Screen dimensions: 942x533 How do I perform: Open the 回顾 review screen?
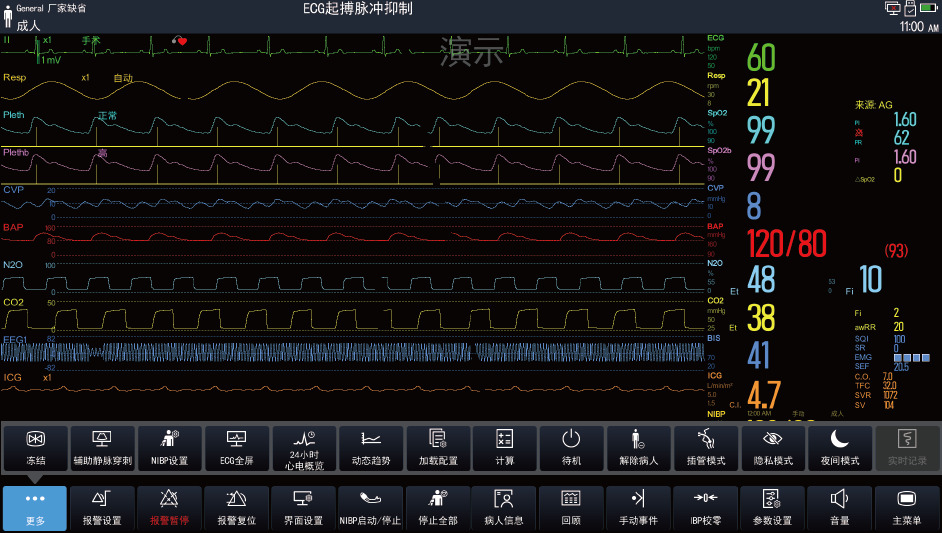571,508
